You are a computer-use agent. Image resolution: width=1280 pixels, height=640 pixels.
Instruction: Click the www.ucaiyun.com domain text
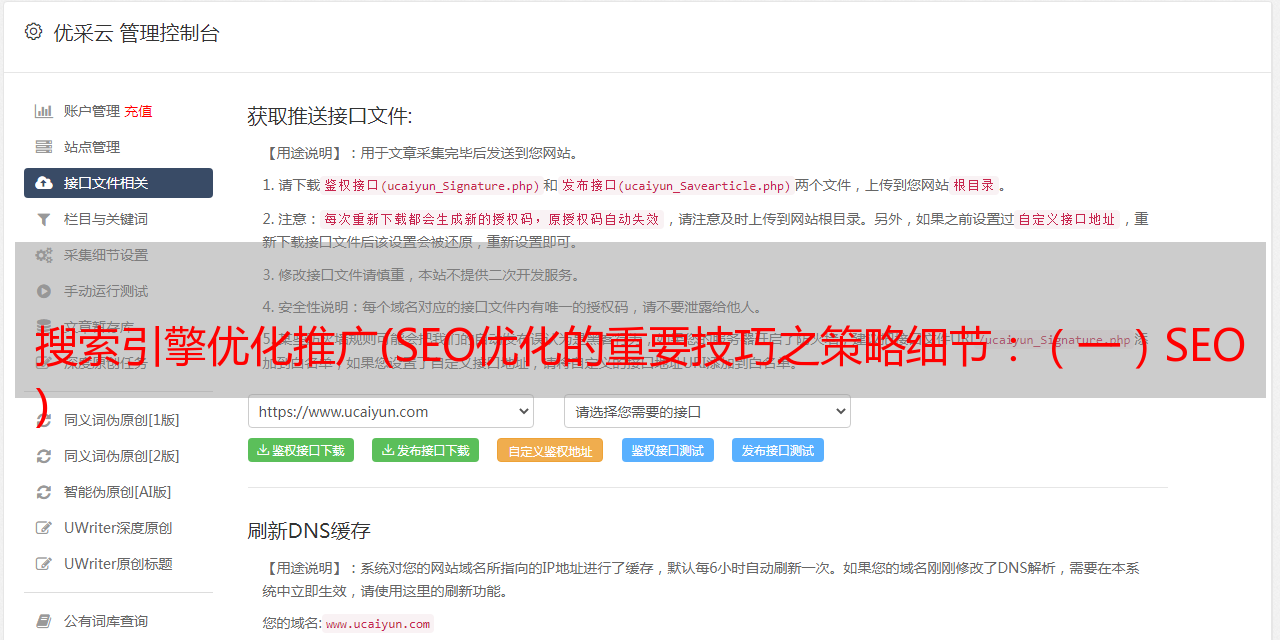click(x=378, y=623)
